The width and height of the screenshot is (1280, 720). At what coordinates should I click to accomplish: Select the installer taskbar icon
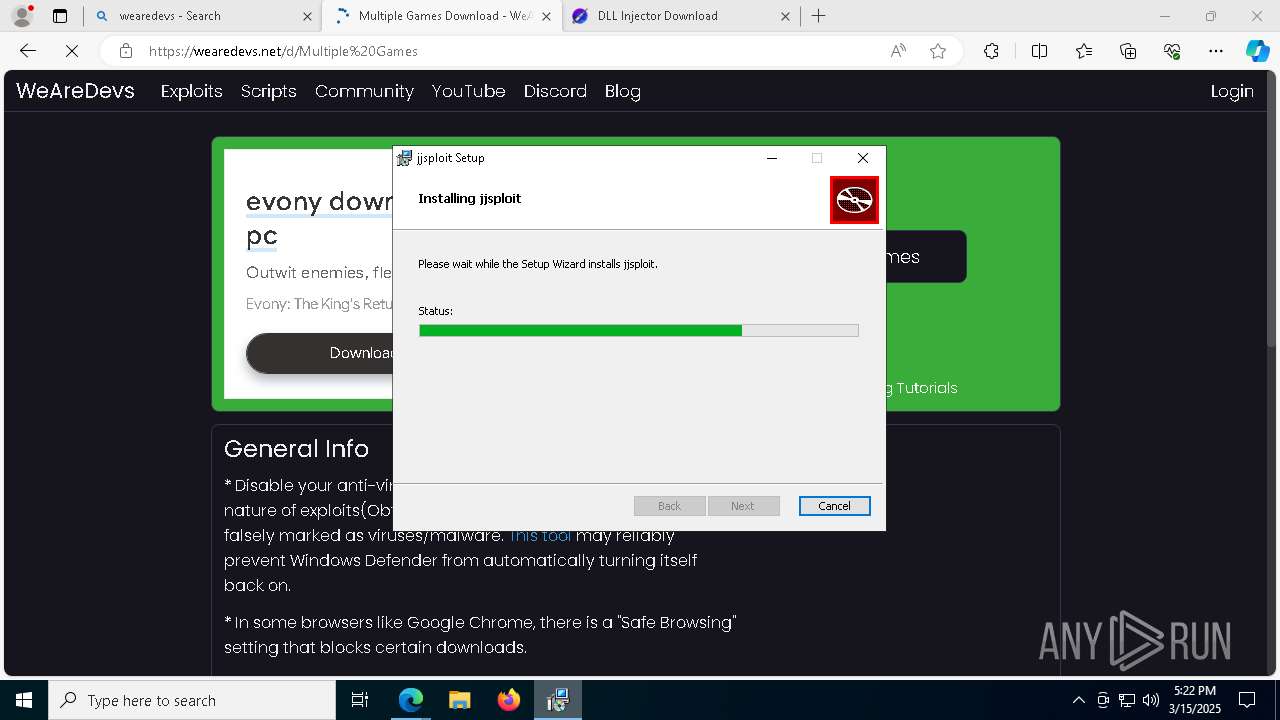pyautogui.click(x=557, y=700)
